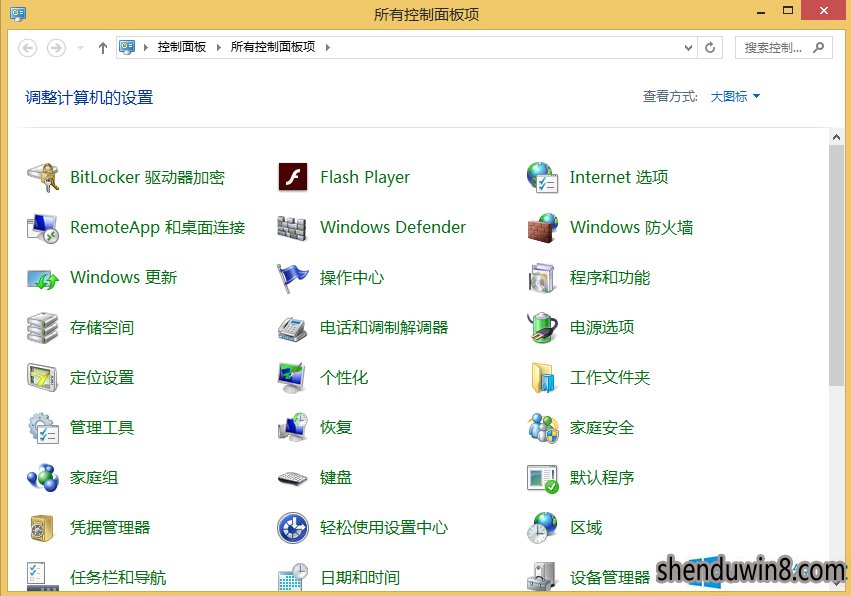Open the 设备管理器 icon
Image resolution: width=851 pixels, height=596 pixels.
(x=542, y=576)
